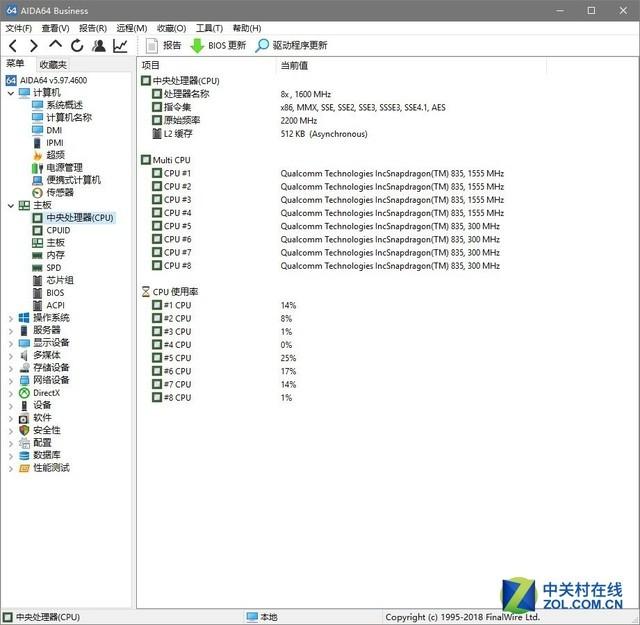
Task: Expand the 多媒体 tree node
Action: (11, 356)
